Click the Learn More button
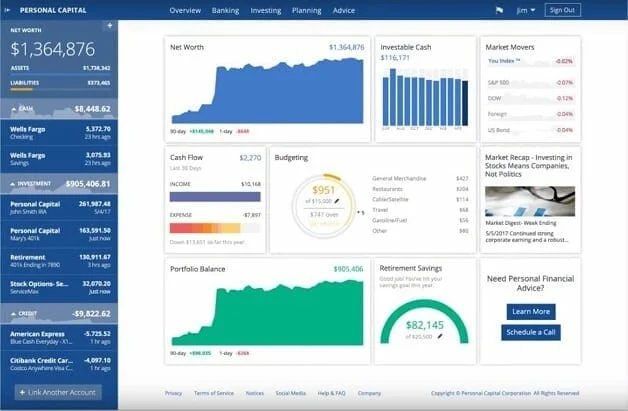 531,312
